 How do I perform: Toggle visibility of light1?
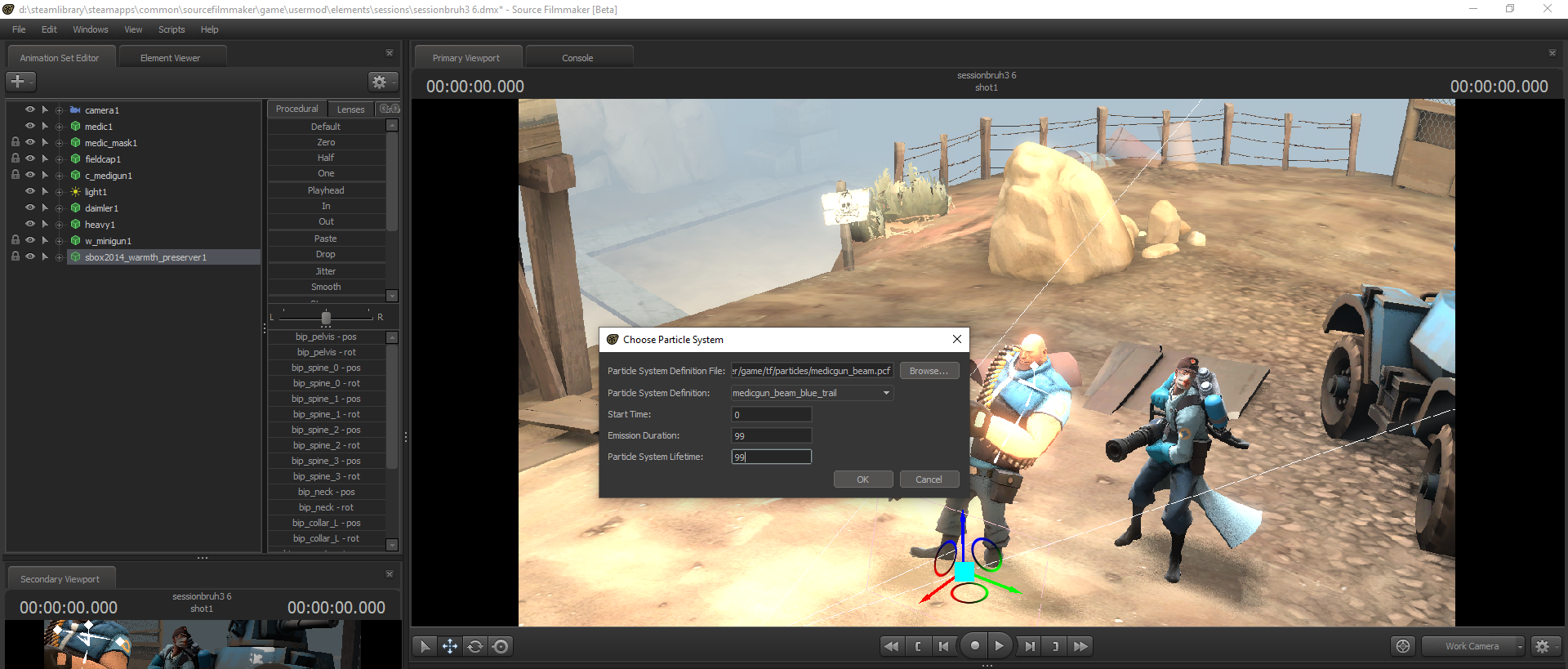(30, 191)
